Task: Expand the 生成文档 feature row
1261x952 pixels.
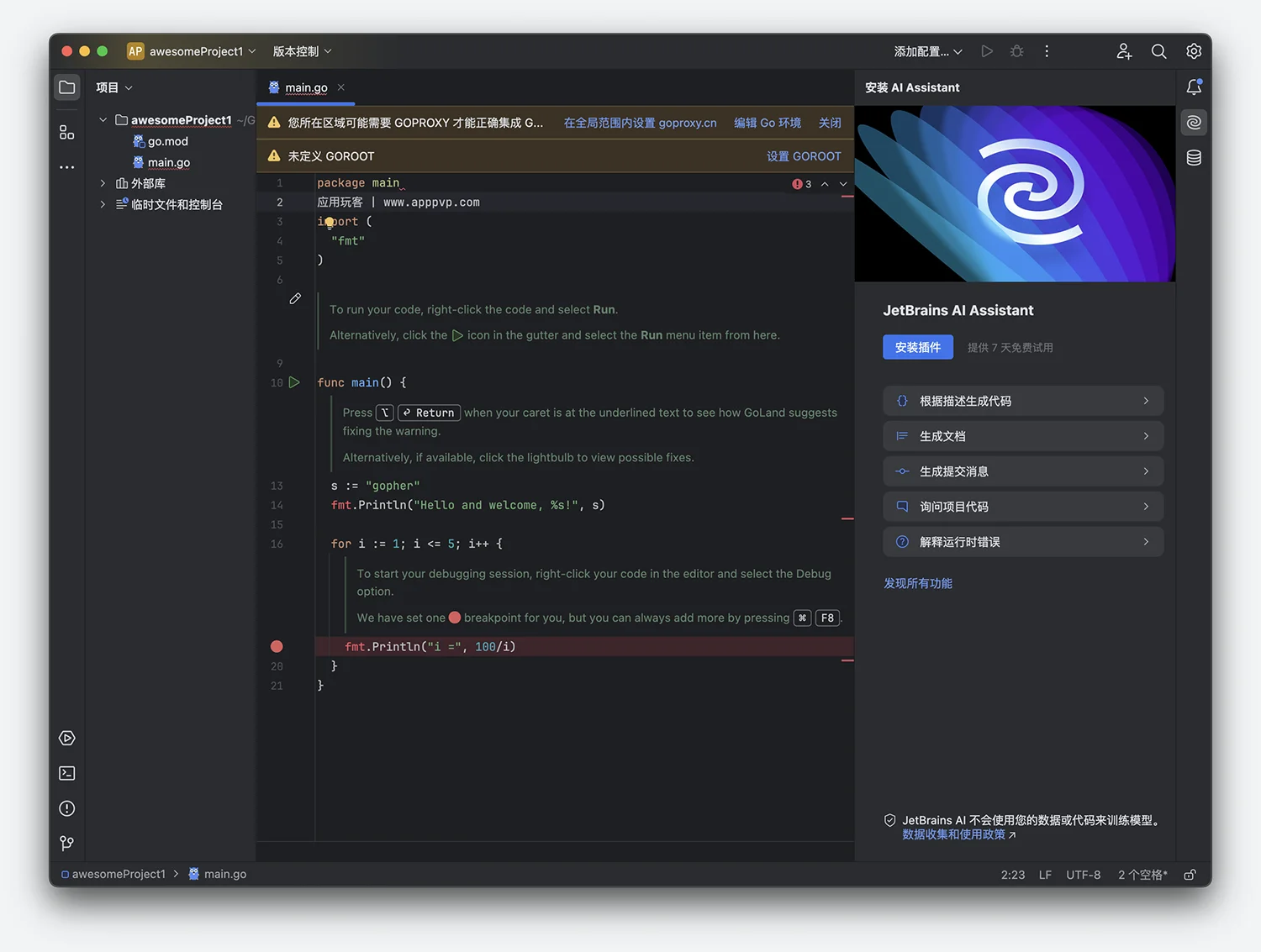Action: [1023, 436]
